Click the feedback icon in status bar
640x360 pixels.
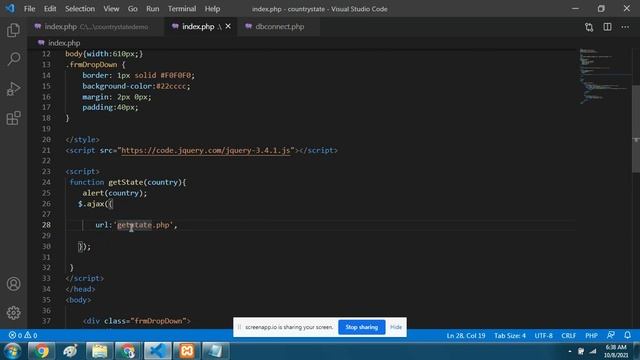pyautogui.click(x=611, y=335)
